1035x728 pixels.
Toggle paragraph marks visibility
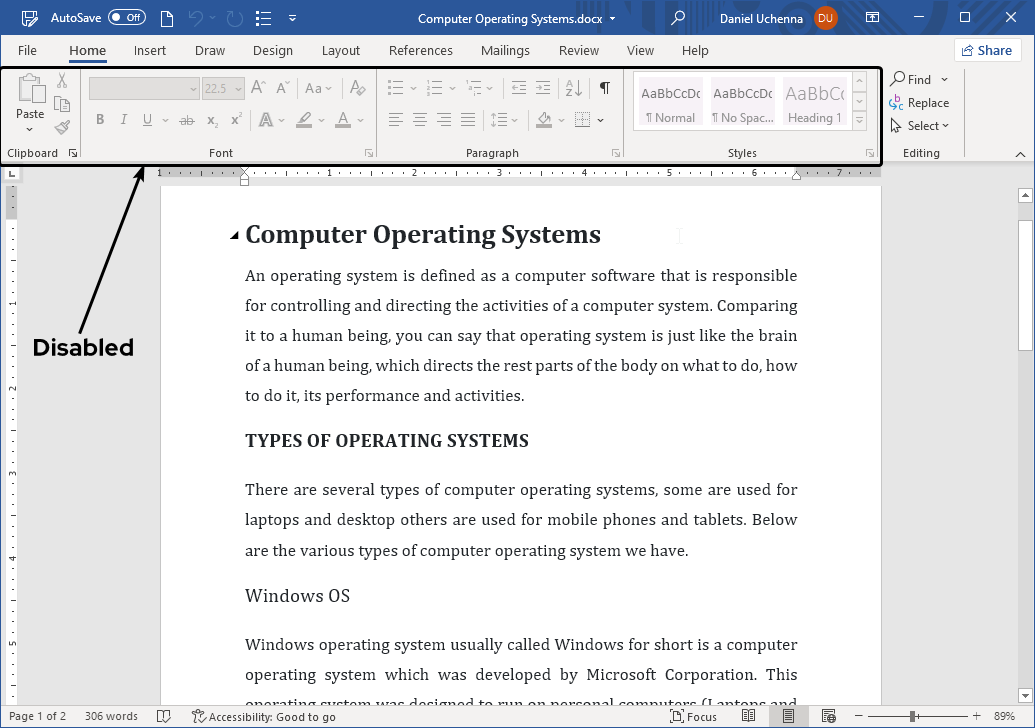click(604, 87)
